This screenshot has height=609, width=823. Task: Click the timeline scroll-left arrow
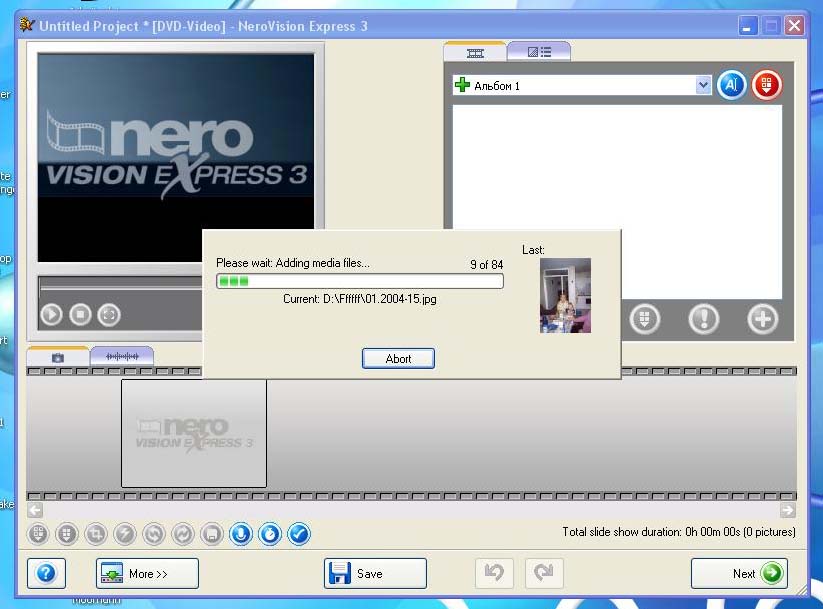(x=35, y=510)
